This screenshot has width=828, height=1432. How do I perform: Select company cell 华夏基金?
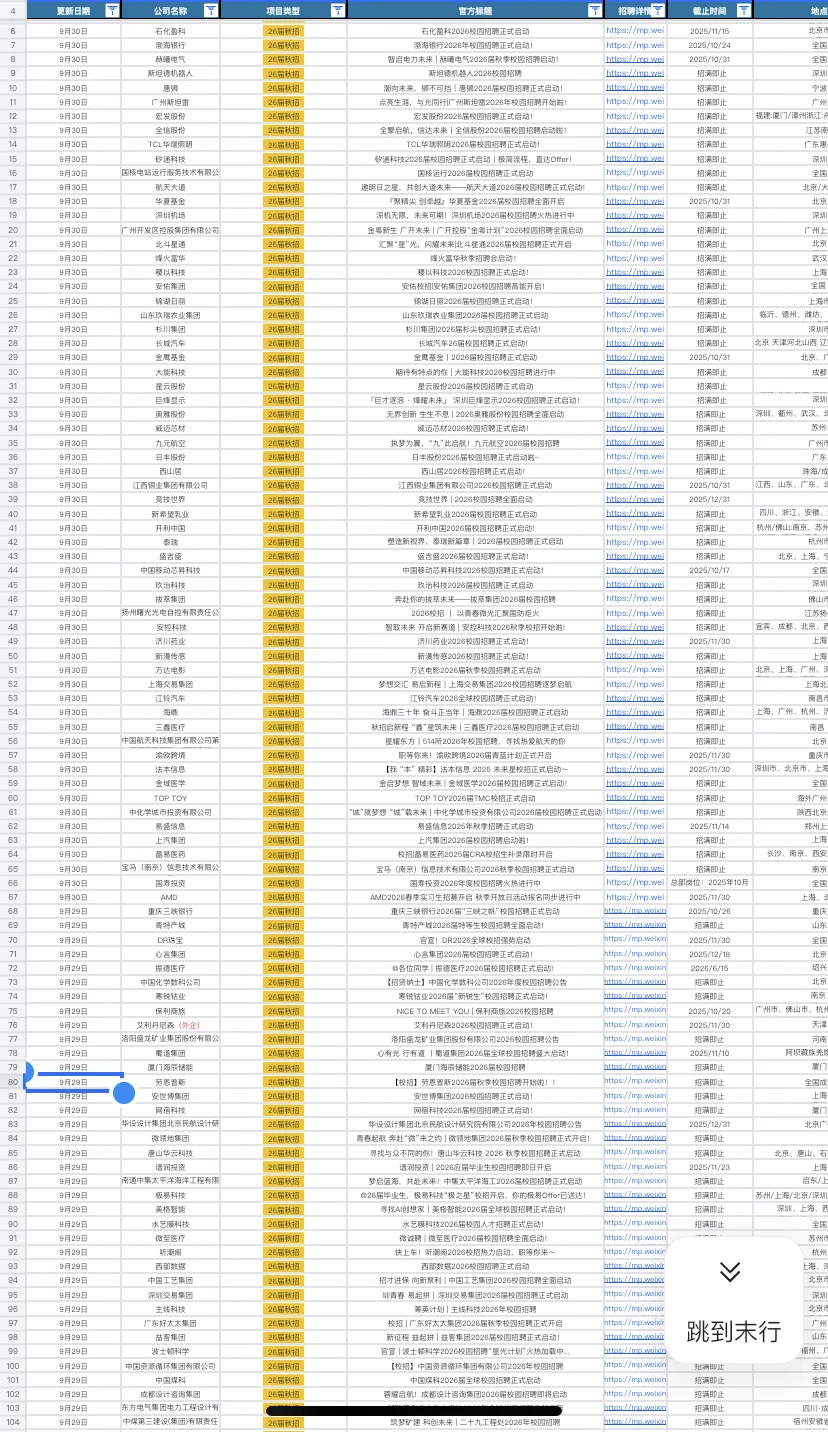pos(171,201)
